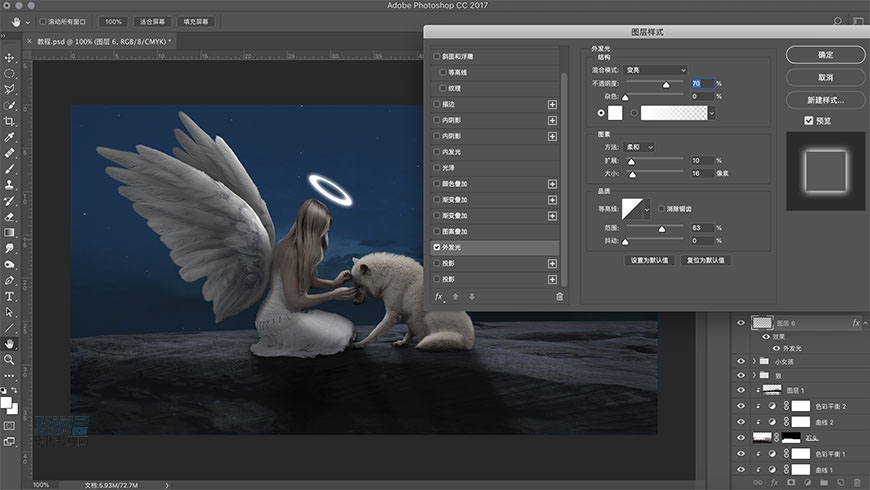This screenshot has width=870, height=490.
Task: Select the Eyedropper tool
Action: pyautogui.click(x=9, y=137)
